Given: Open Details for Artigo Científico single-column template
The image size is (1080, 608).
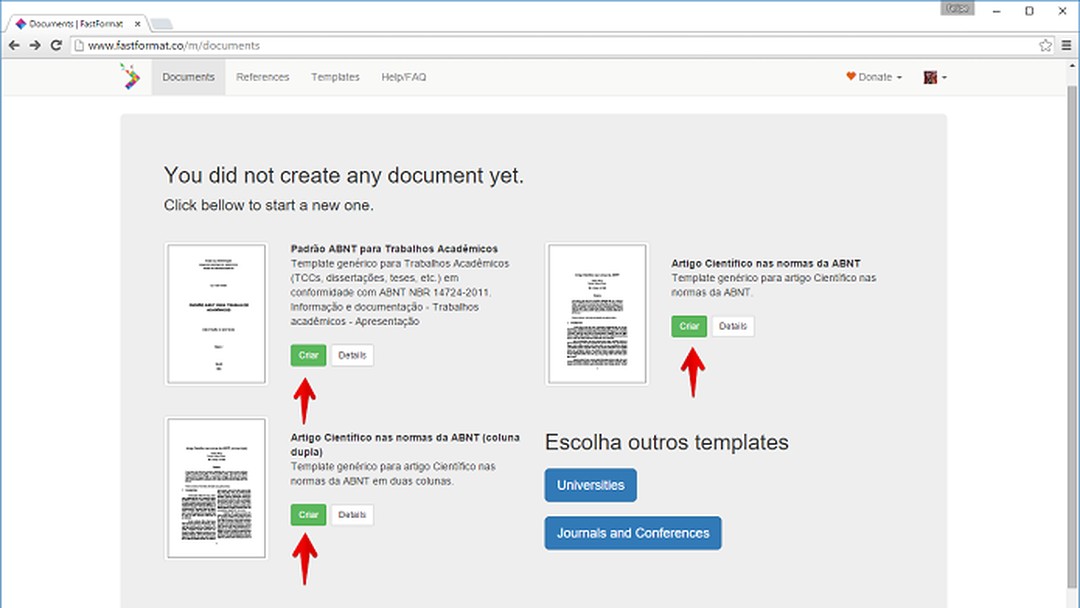Looking at the screenshot, I should pyautogui.click(x=733, y=326).
